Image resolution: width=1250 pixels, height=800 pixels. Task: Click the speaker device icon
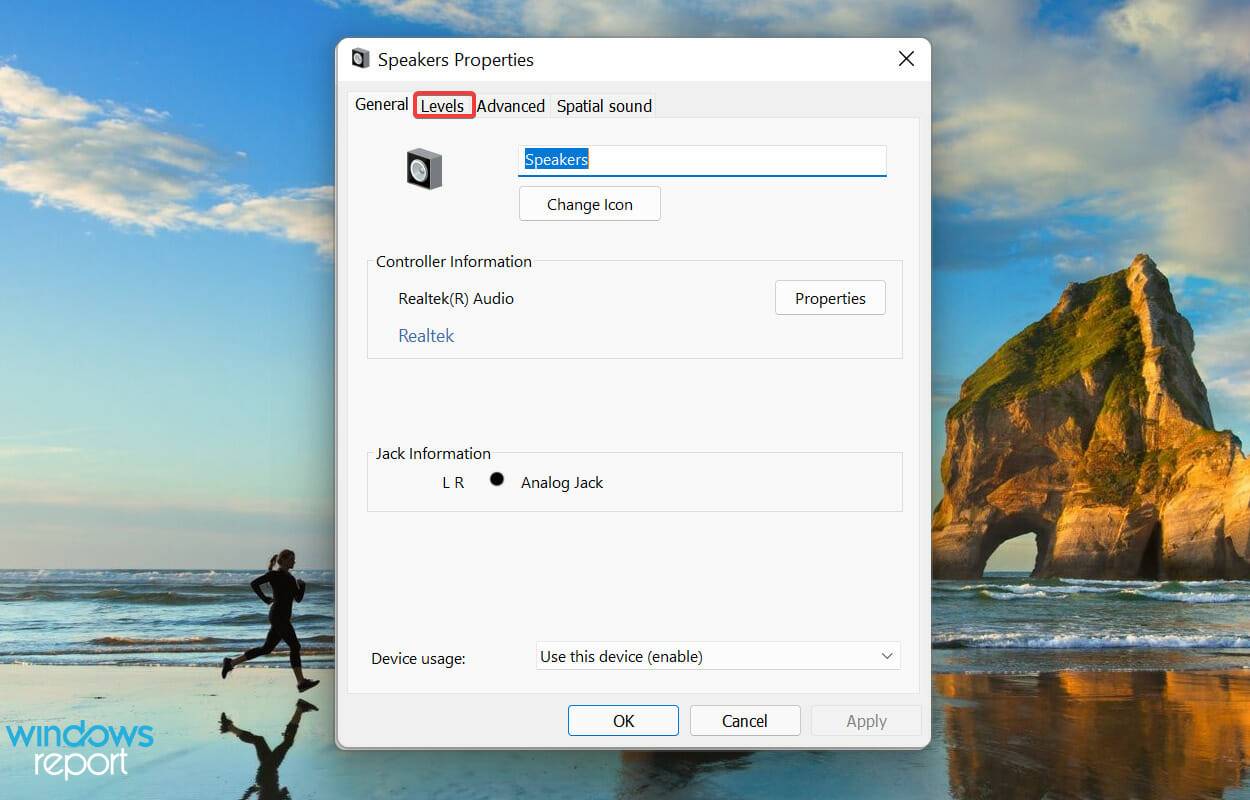424,168
